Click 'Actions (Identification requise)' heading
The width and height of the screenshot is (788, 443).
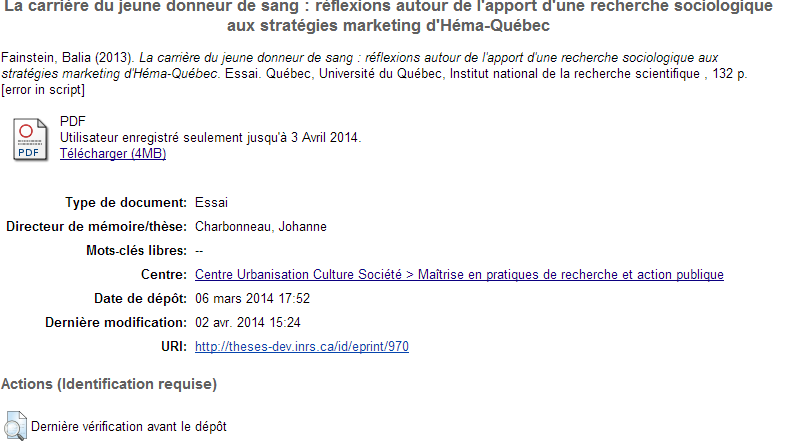click(109, 384)
